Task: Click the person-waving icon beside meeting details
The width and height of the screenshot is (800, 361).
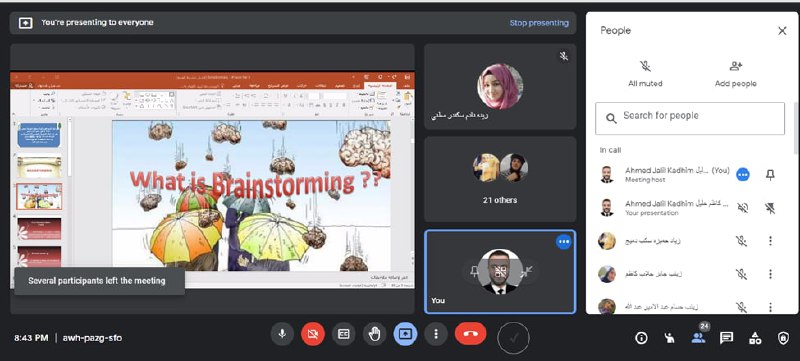Action: tap(669, 338)
